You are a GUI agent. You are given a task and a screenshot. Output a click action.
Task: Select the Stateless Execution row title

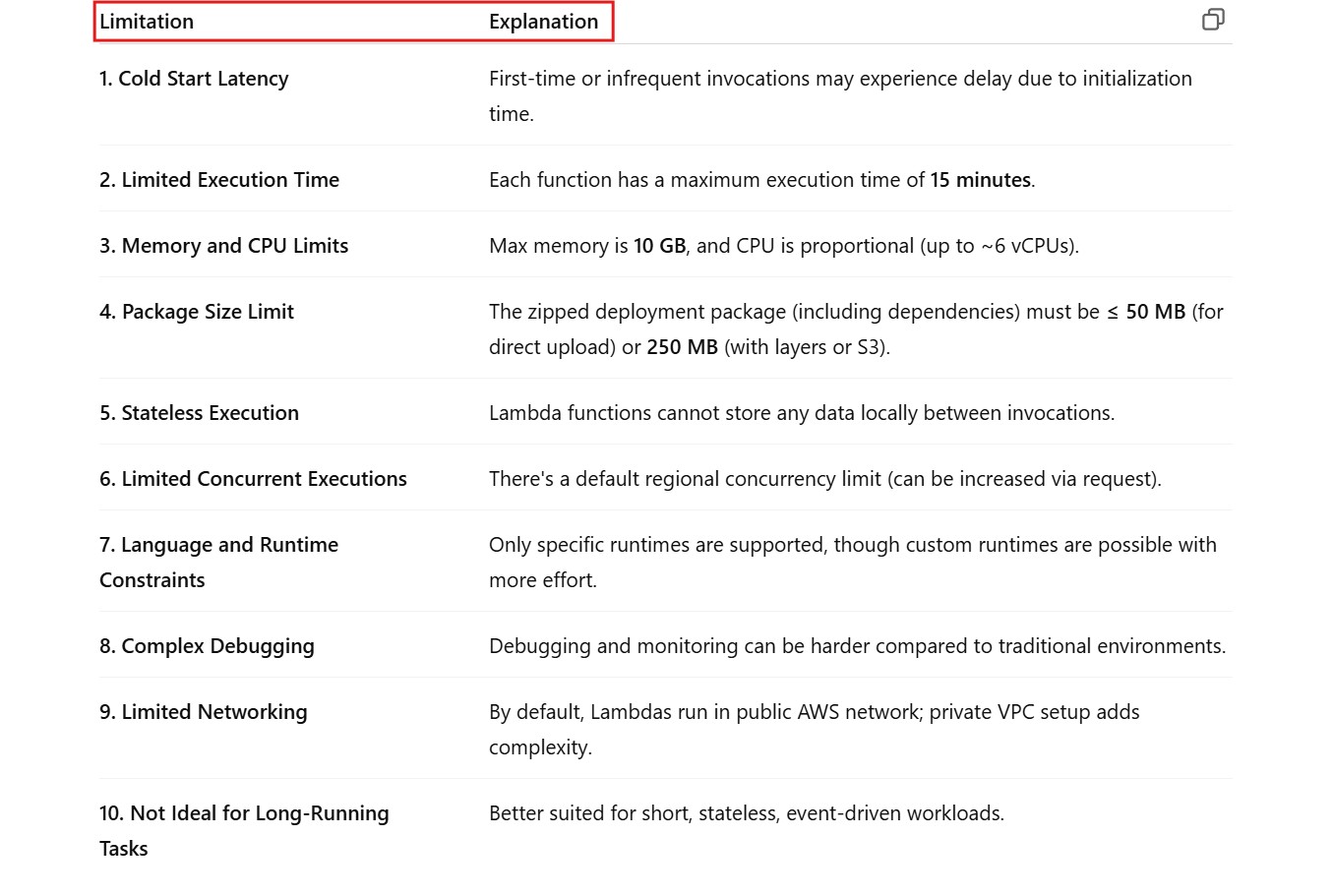pyautogui.click(x=200, y=413)
